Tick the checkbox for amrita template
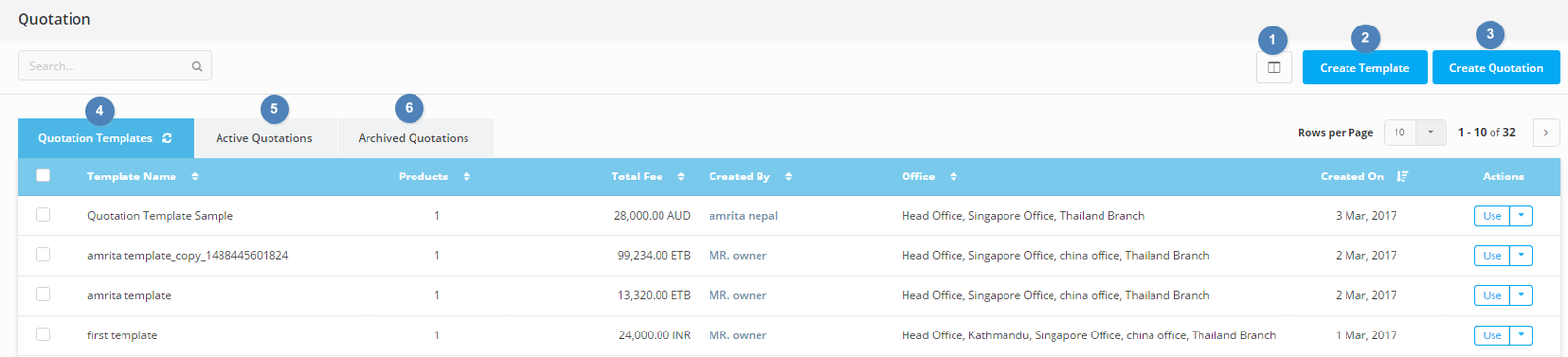Viewport: 1568px width, 357px height. [x=43, y=294]
